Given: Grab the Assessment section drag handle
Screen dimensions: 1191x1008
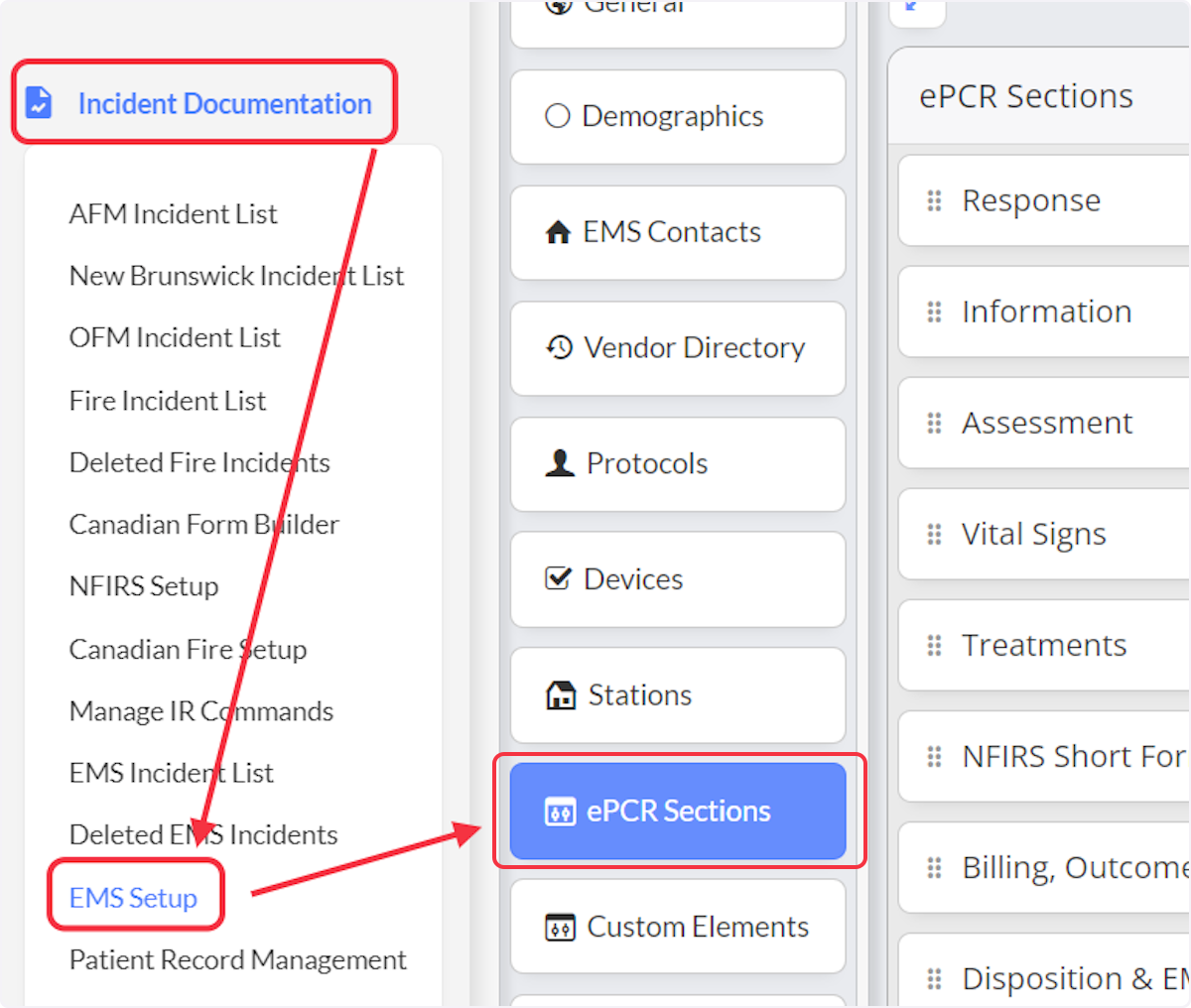Looking at the screenshot, I should coord(934,423).
